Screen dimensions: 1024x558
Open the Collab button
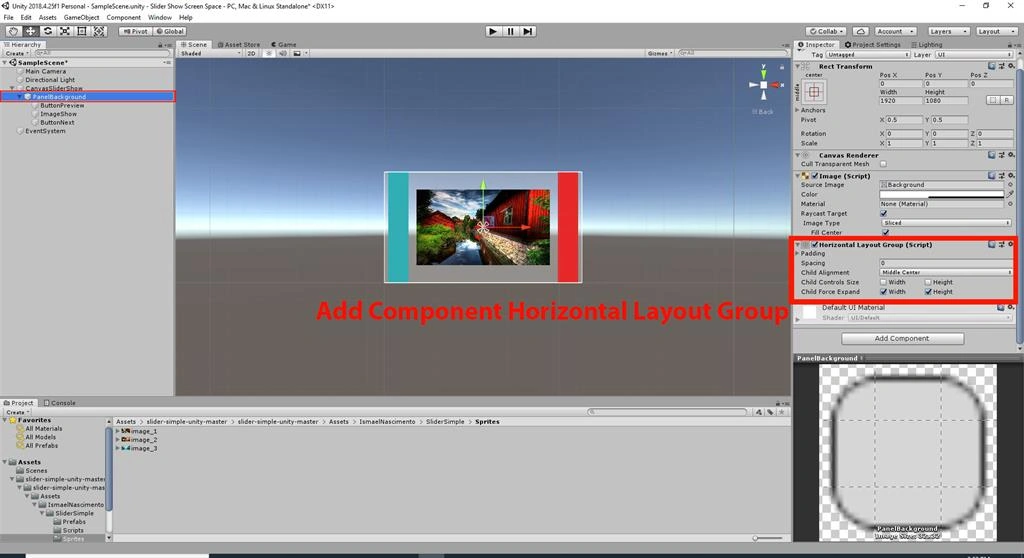click(x=826, y=31)
